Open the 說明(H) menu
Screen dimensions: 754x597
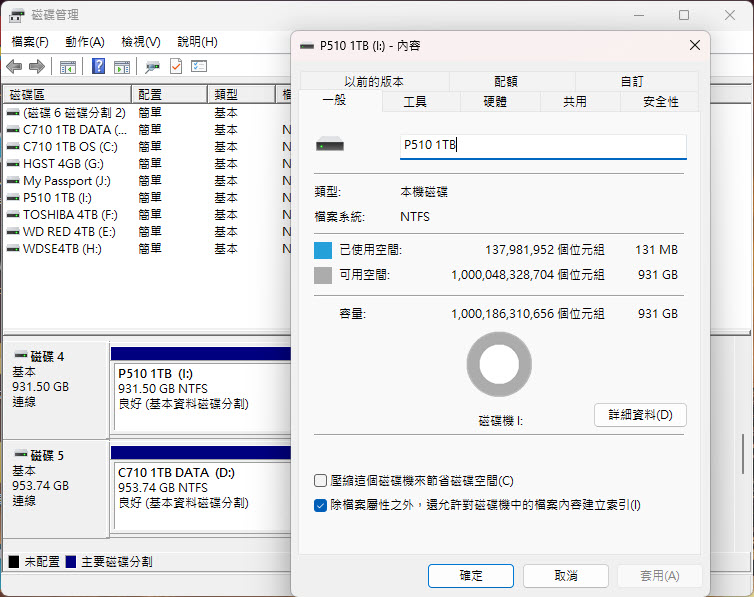[x=197, y=42]
